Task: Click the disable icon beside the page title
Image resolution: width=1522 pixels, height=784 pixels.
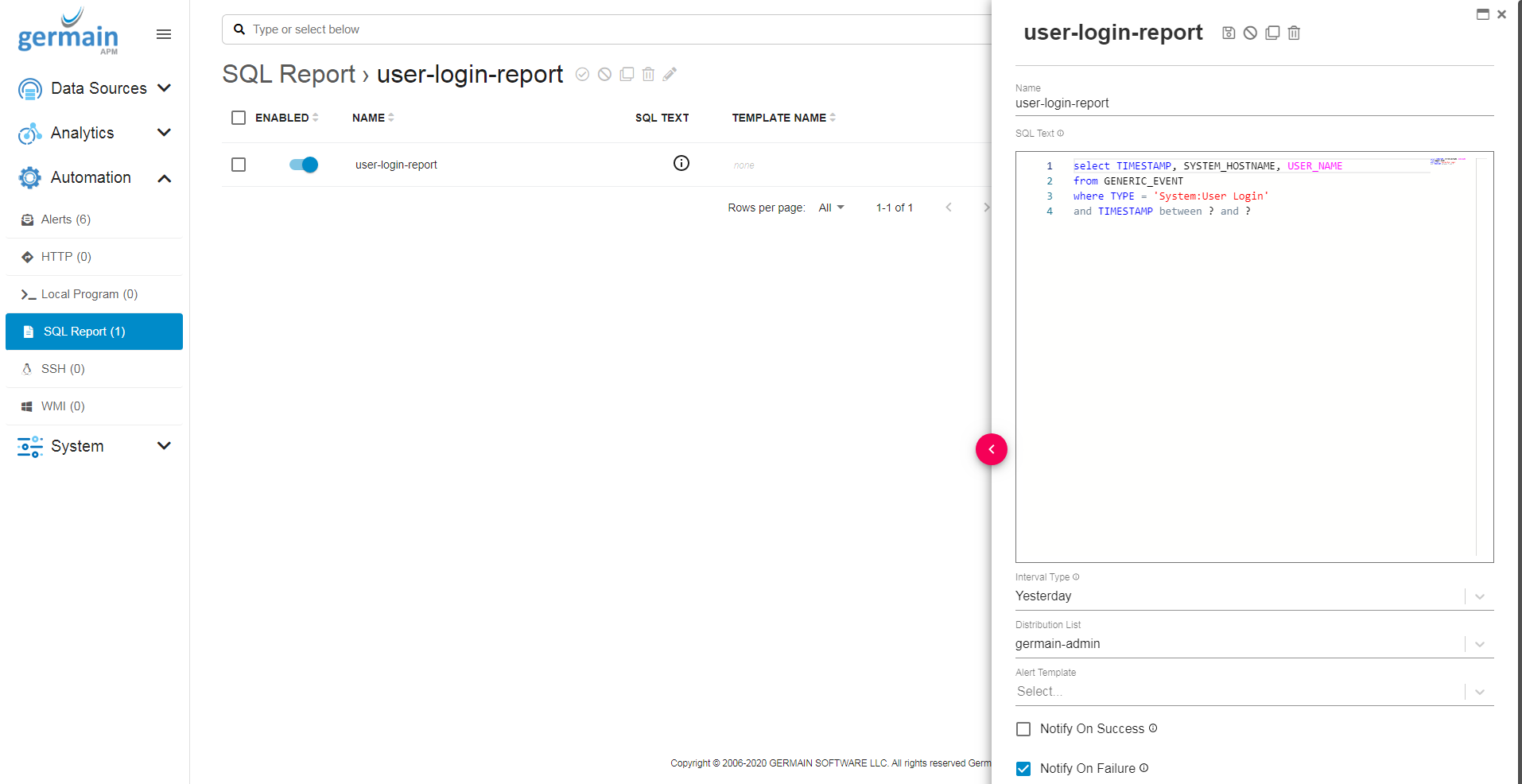Action: (x=604, y=74)
